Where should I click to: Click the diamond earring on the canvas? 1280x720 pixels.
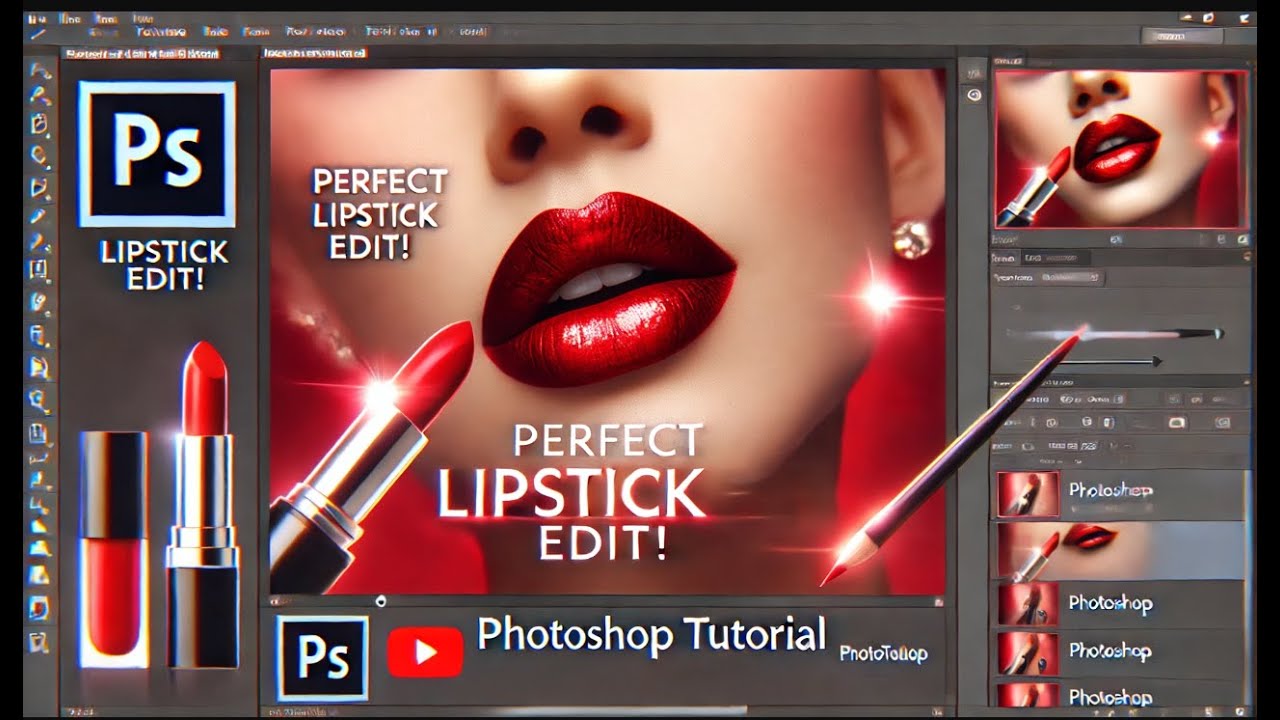[x=911, y=238]
